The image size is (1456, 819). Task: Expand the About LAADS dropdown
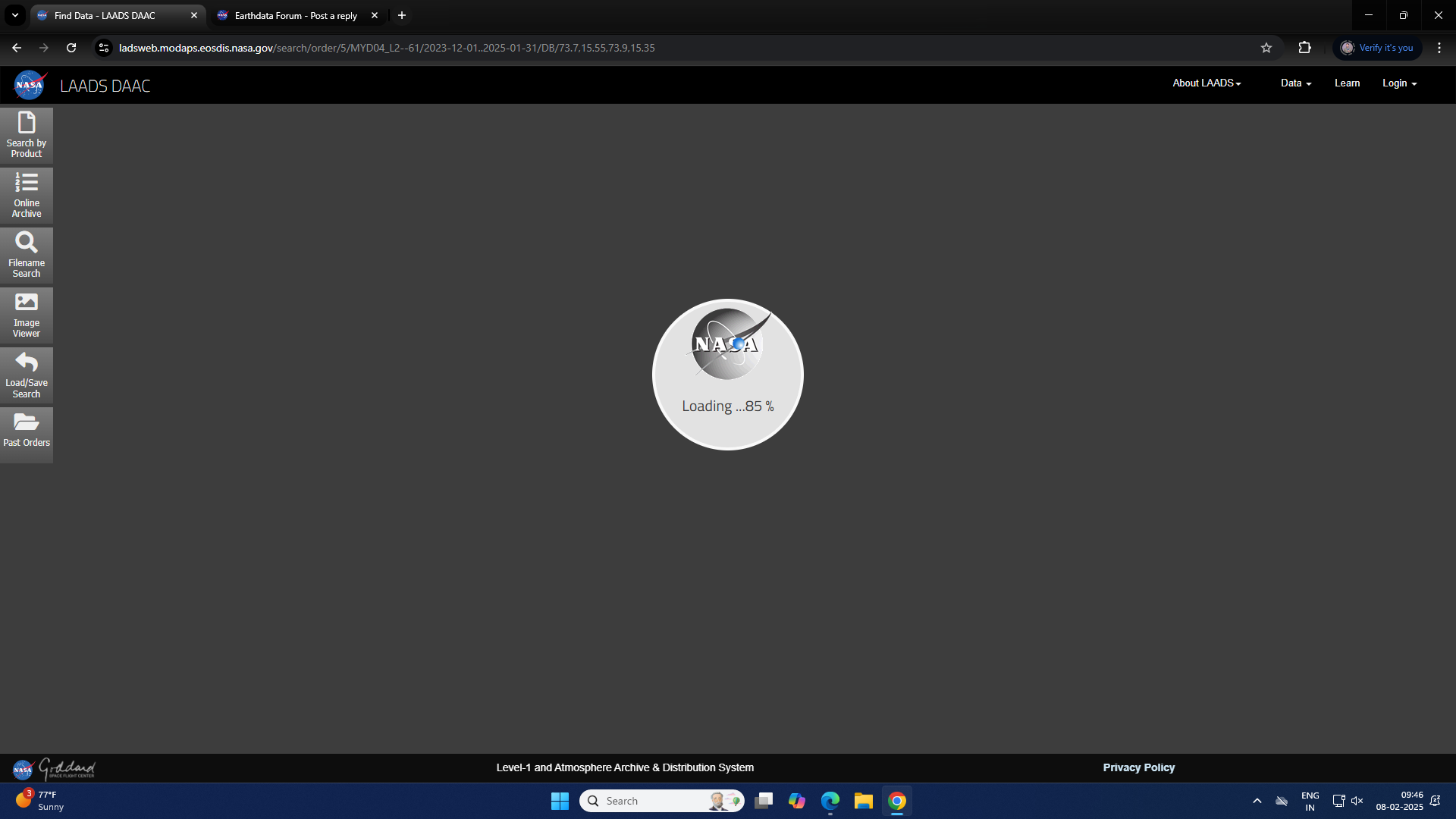tap(1206, 83)
